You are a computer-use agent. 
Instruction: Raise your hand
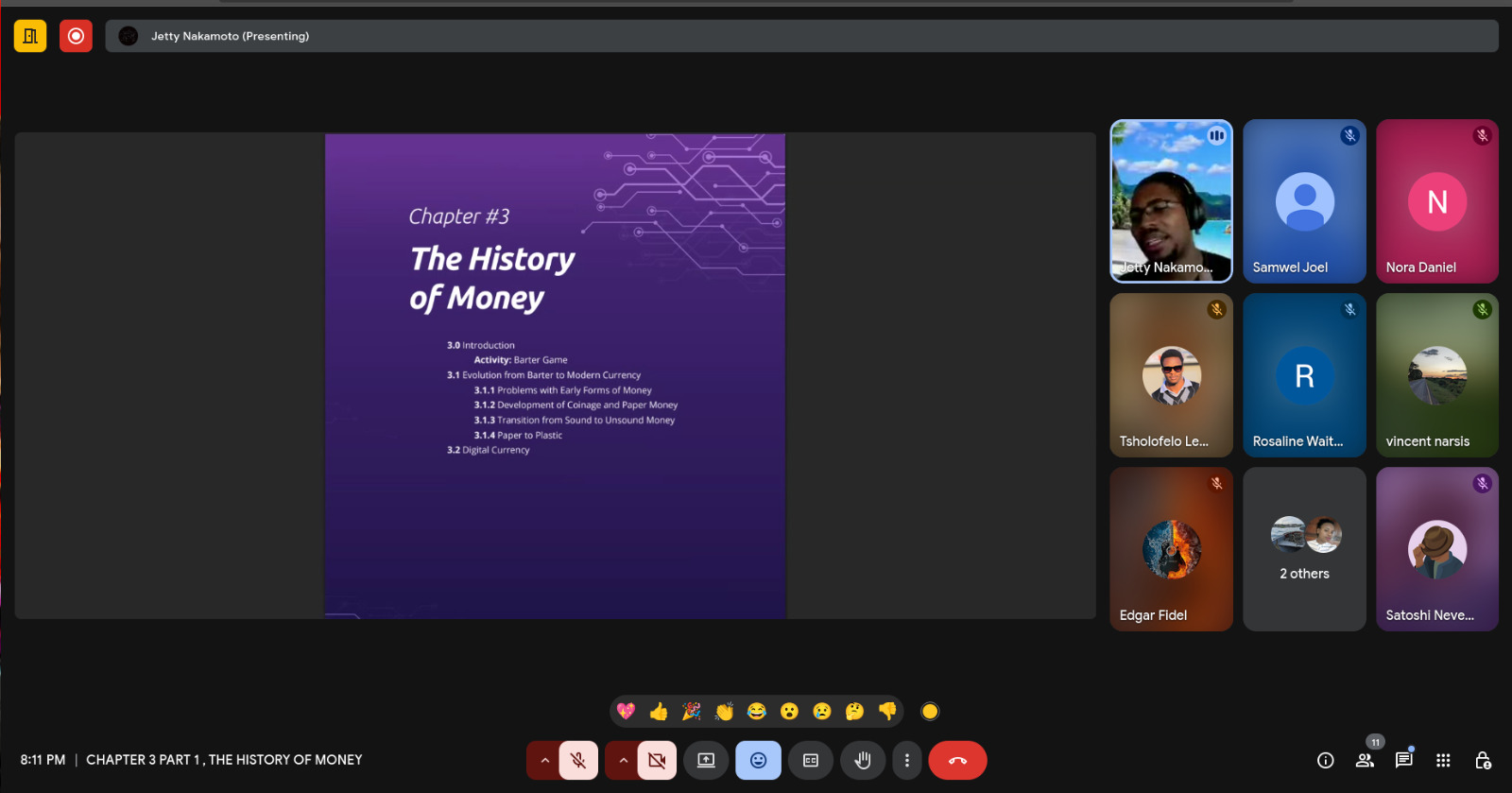[862, 760]
